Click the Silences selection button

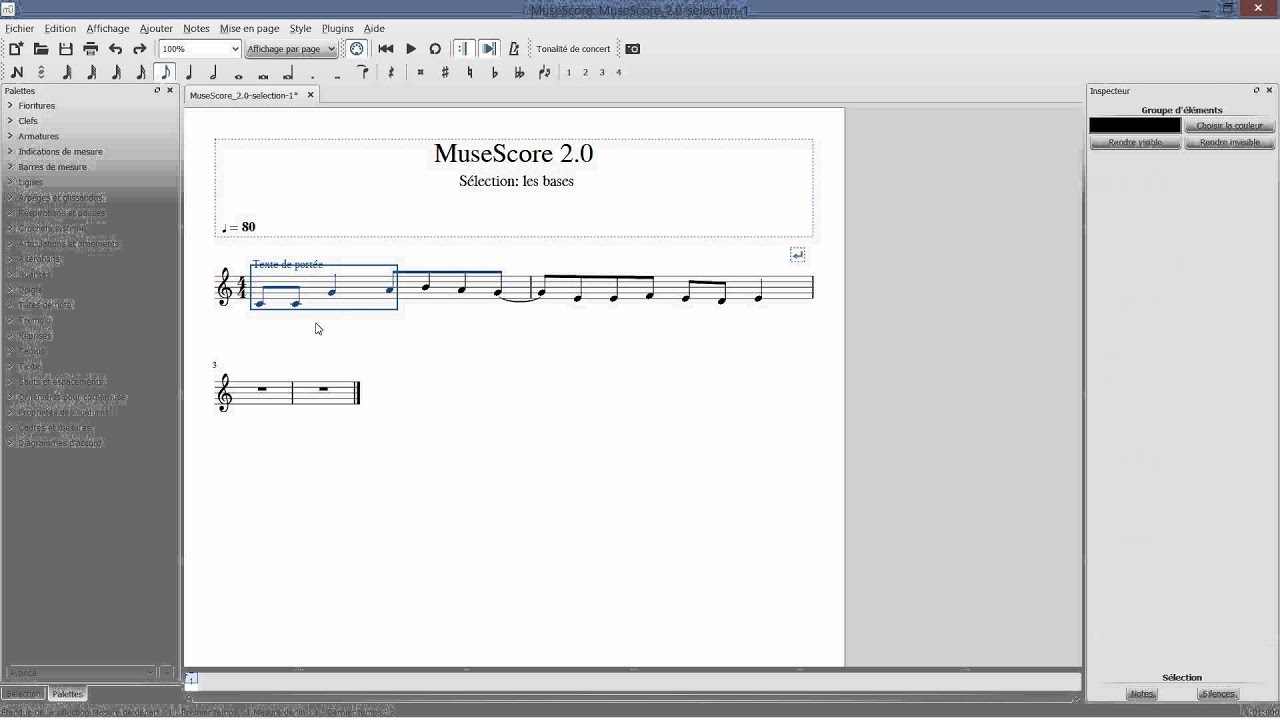[x=1218, y=694]
